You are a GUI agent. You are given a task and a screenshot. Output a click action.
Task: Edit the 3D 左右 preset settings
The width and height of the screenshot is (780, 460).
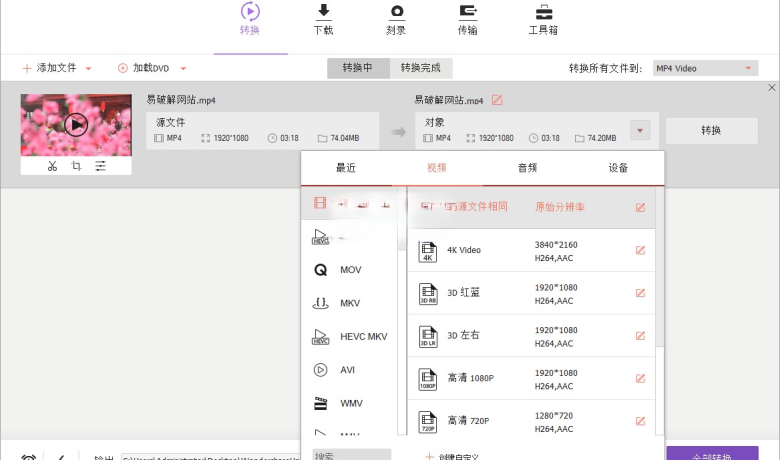click(x=640, y=336)
